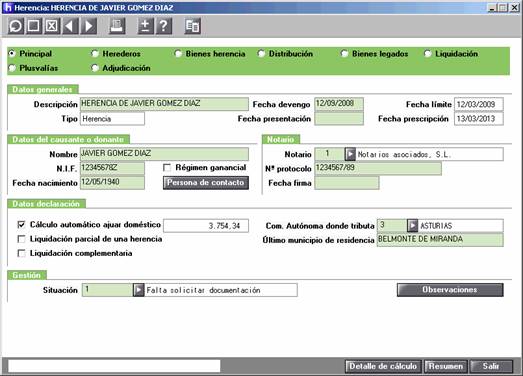This screenshot has height=376, width=523.
Task: Click the white status bar text box
Action: (x=114, y=366)
